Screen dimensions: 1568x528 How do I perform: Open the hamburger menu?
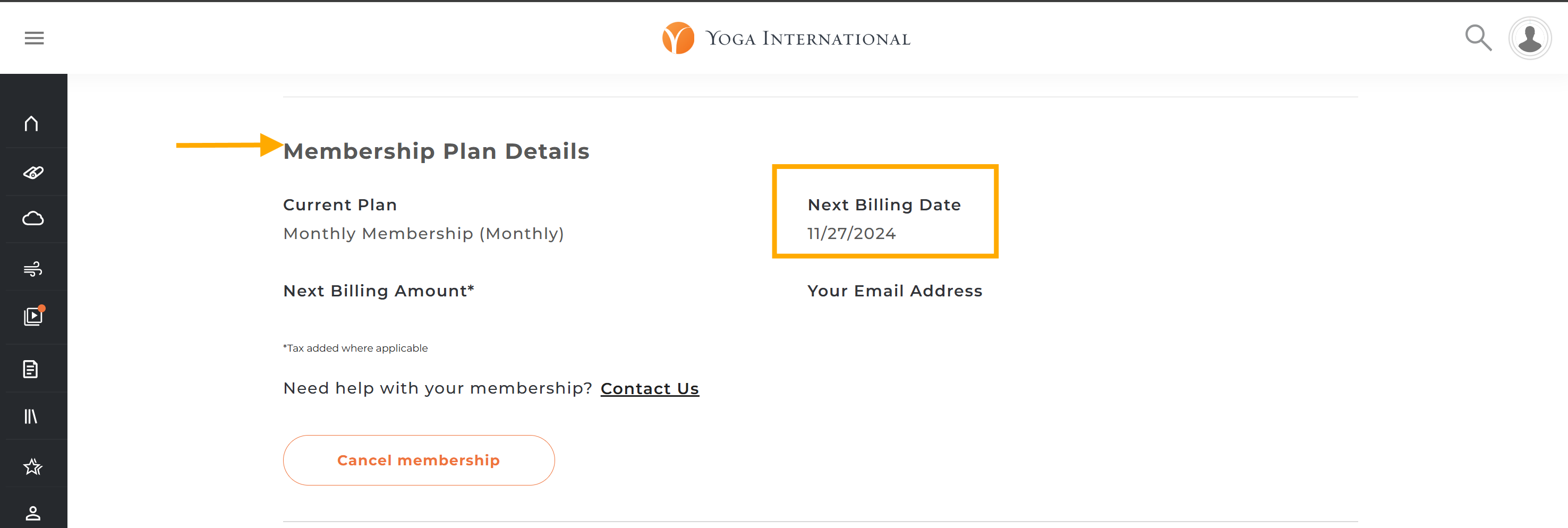[34, 38]
